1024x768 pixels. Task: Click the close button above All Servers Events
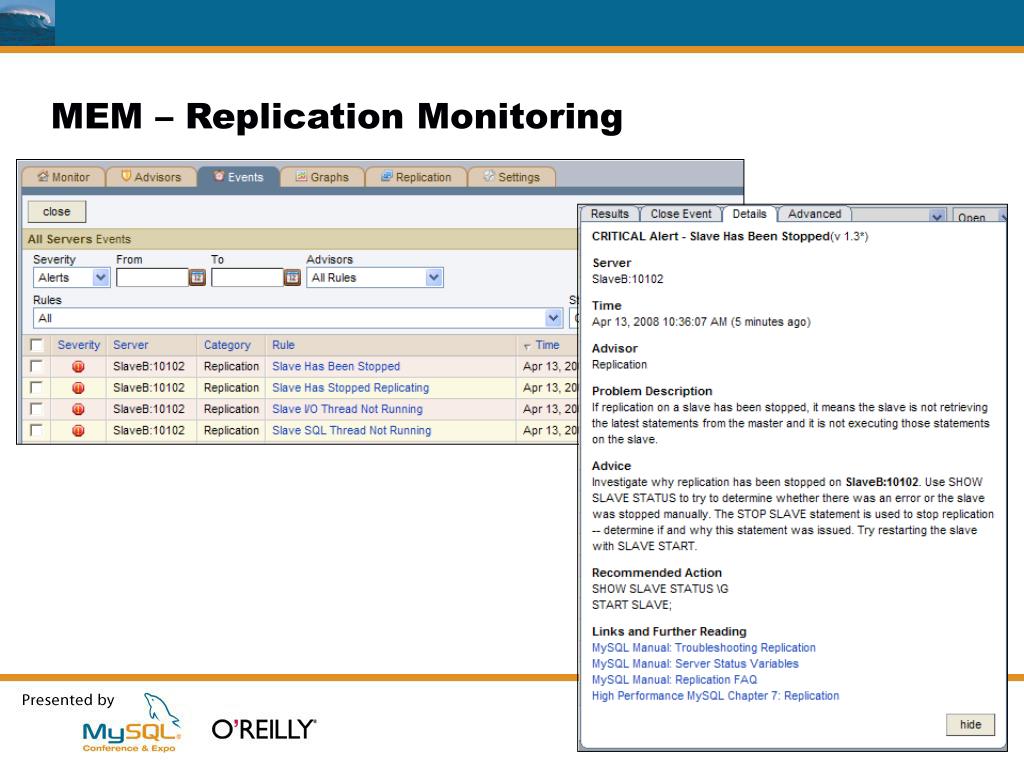[x=57, y=212]
